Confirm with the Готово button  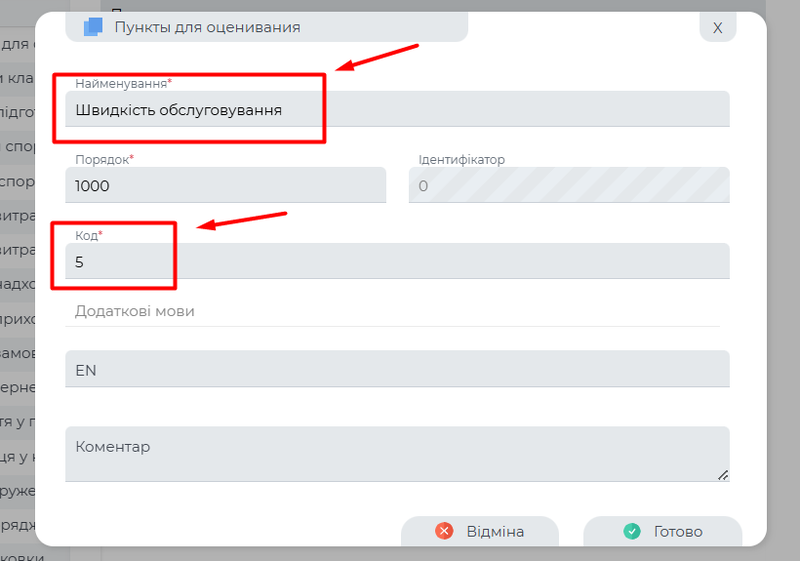[662, 531]
